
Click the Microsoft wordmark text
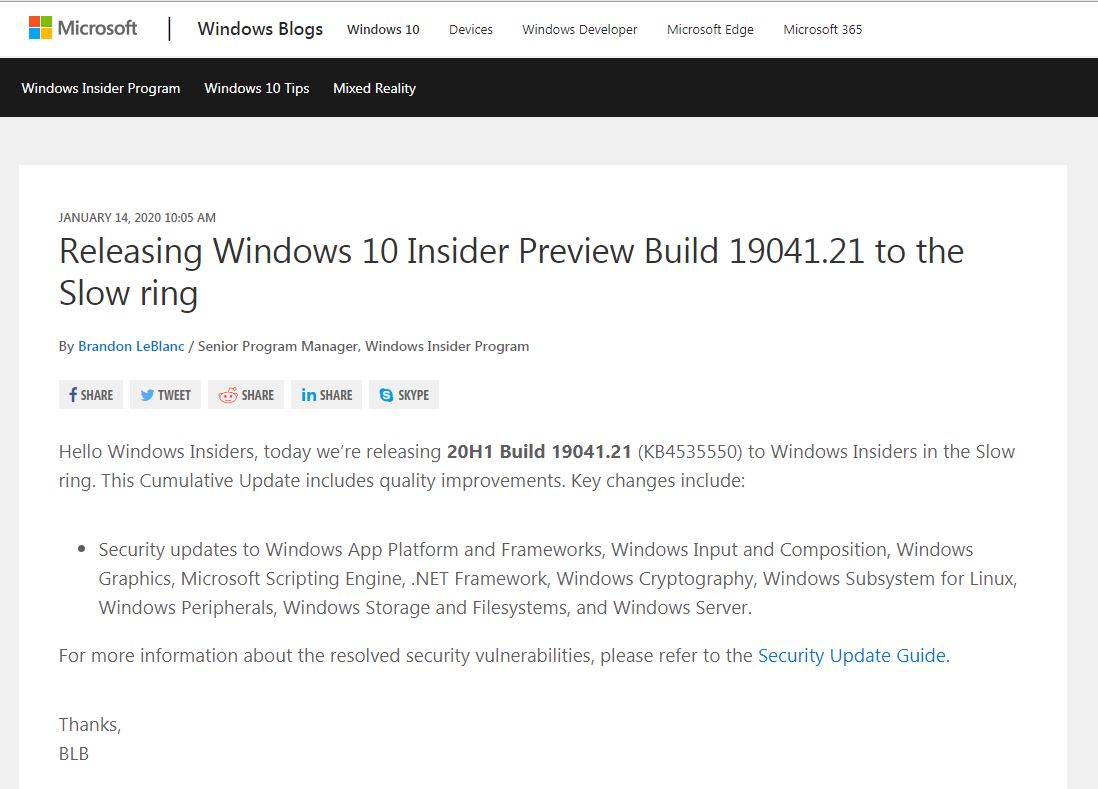(97, 28)
